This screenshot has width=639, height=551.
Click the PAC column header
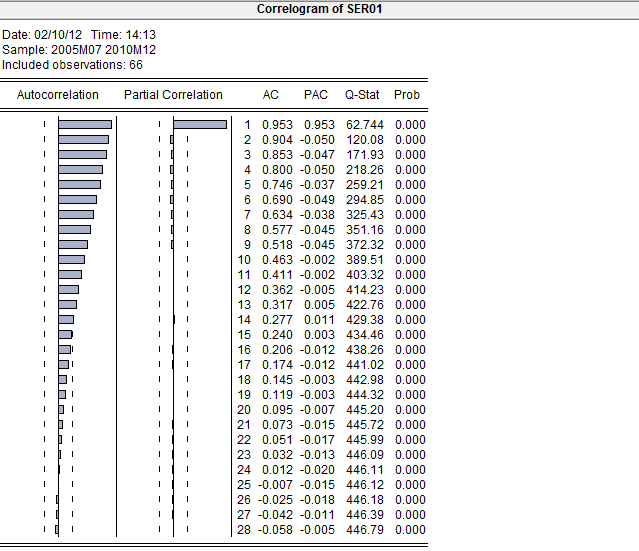[x=315, y=95]
